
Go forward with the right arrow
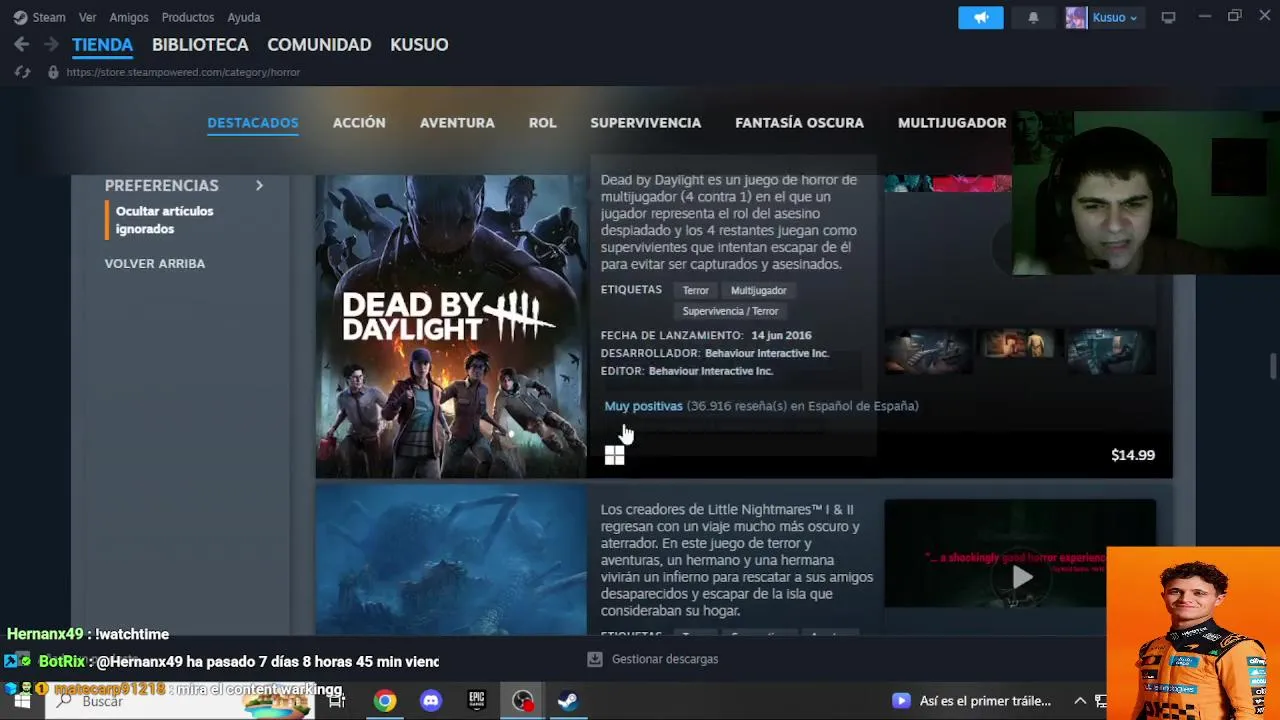tap(51, 44)
